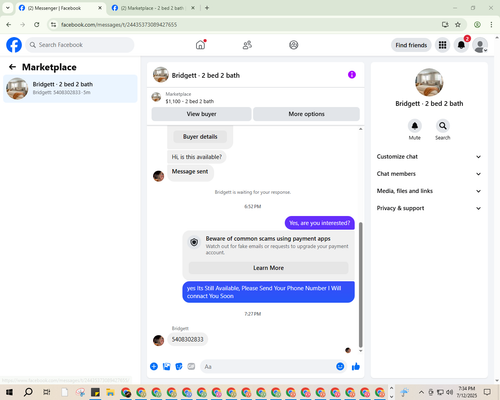Viewport: 500px width, 400px height.
Task: Open more actions plus icon in composer
Action: 154,367
